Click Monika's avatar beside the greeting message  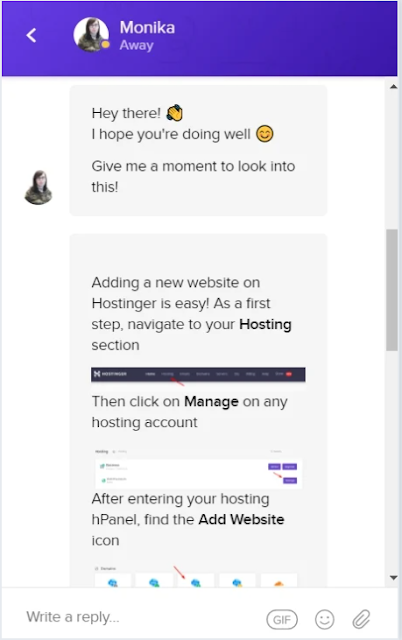[38, 187]
